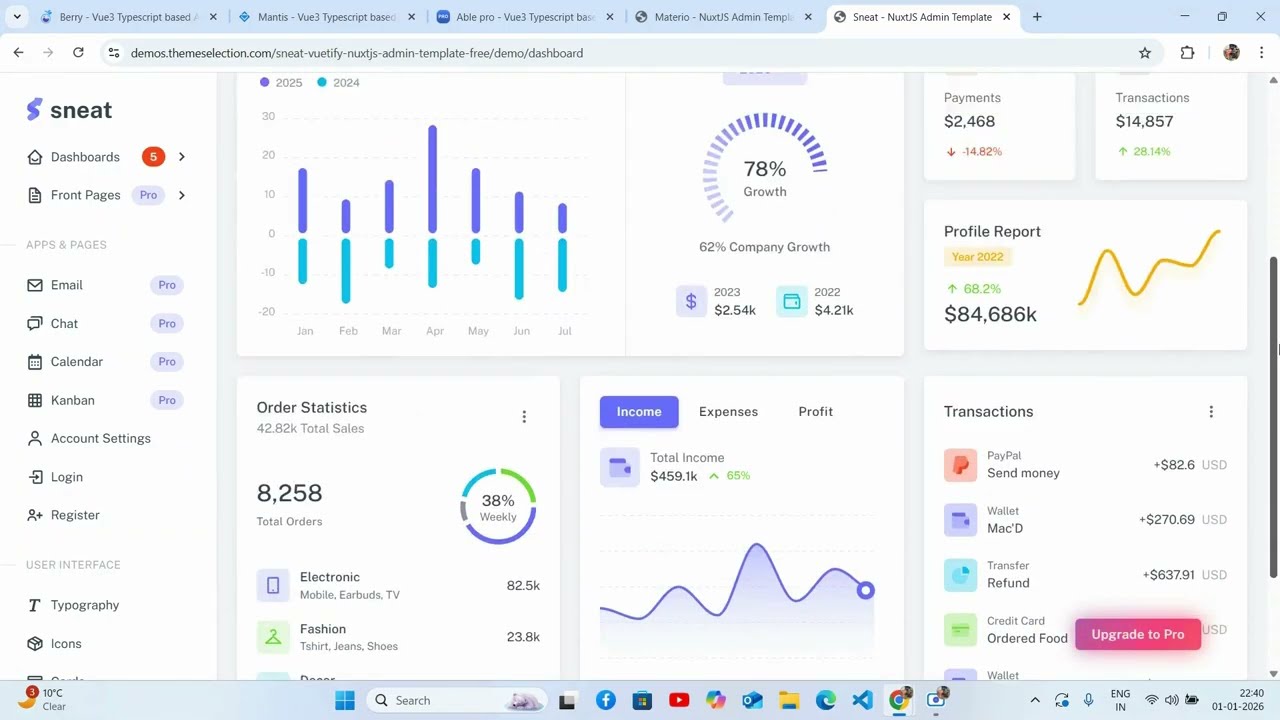Switch to Berry Vue3 browser tab
Viewport: 1280px width, 720px height.
[x=128, y=17]
